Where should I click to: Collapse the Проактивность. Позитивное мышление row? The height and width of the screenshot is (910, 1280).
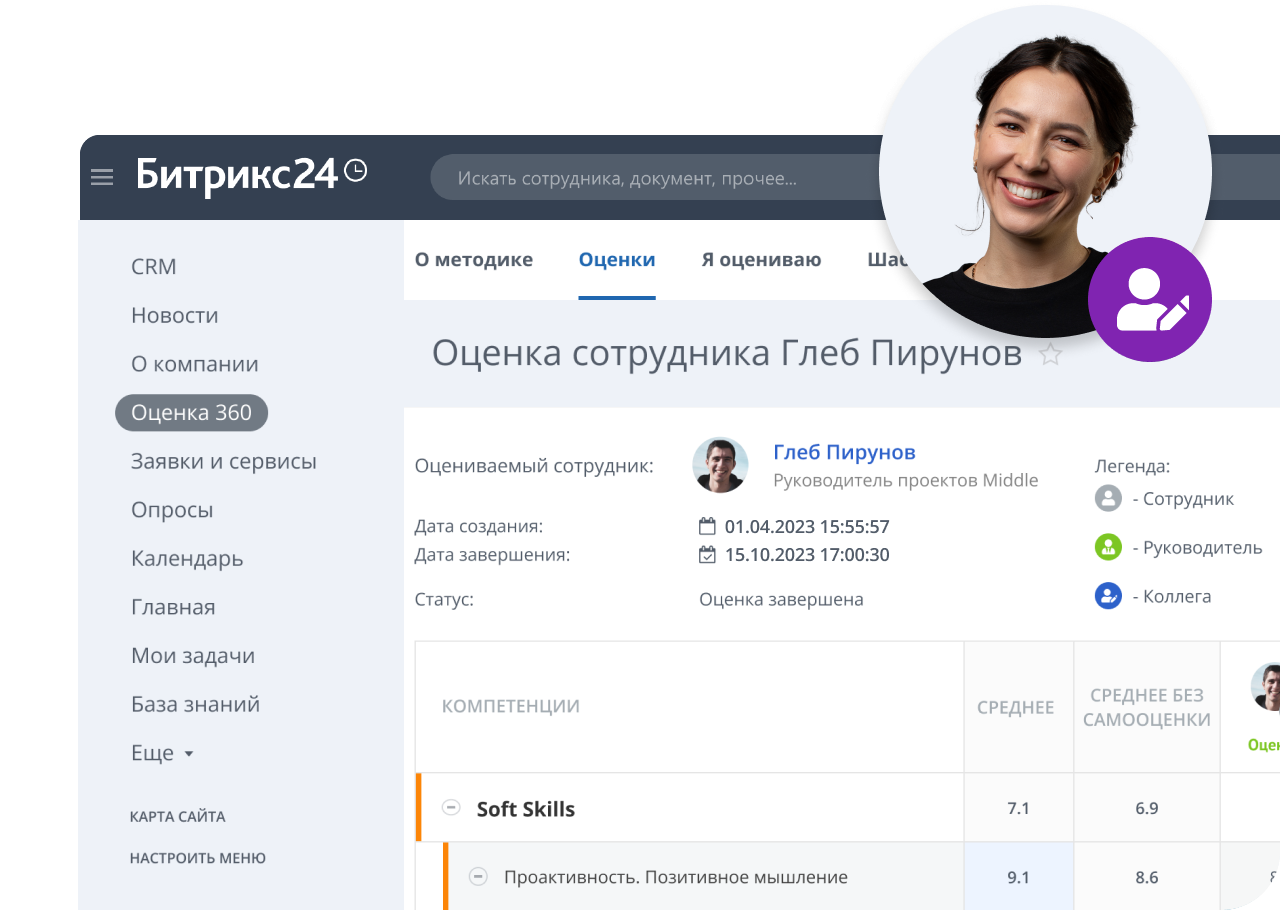[x=478, y=877]
